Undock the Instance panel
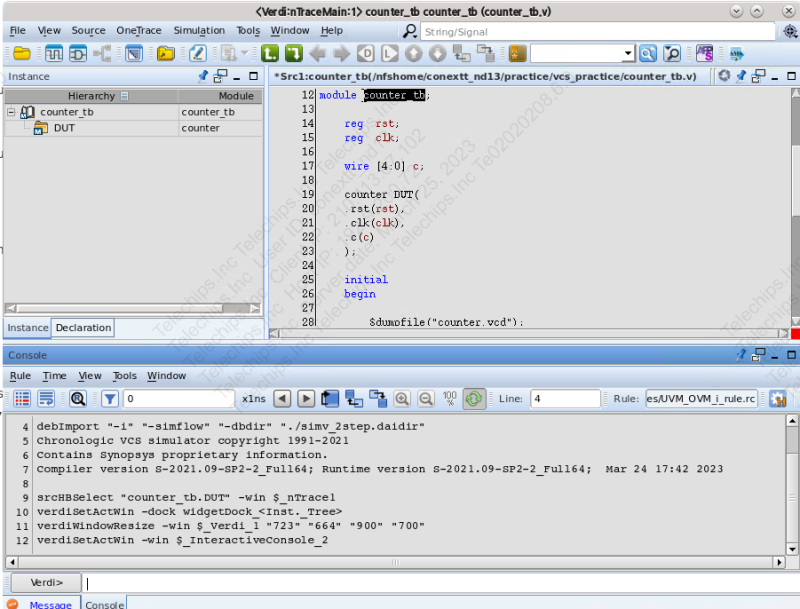Viewport: 800px width, 609px height. tap(220, 77)
